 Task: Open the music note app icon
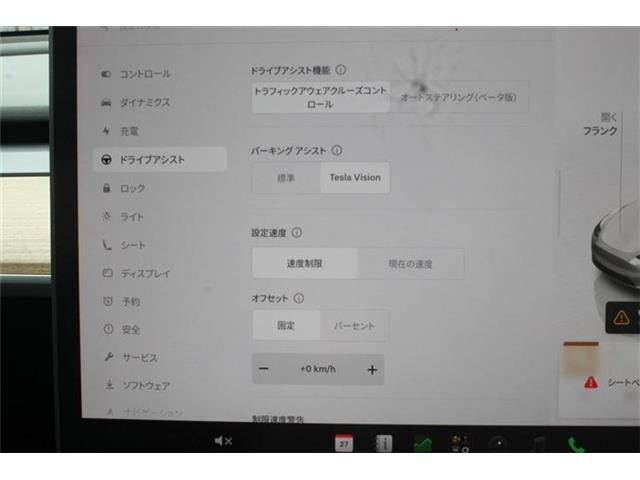(539, 444)
